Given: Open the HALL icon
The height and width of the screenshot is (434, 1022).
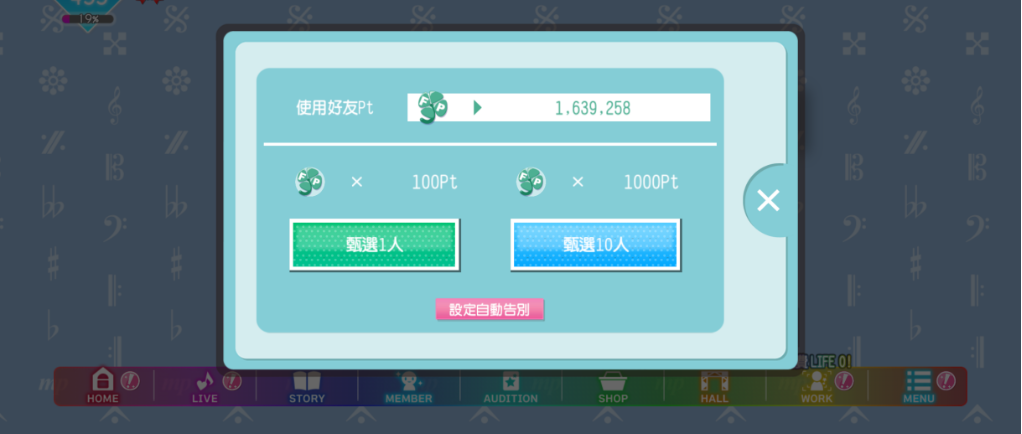Looking at the screenshot, I should click(x=714, y=386).
